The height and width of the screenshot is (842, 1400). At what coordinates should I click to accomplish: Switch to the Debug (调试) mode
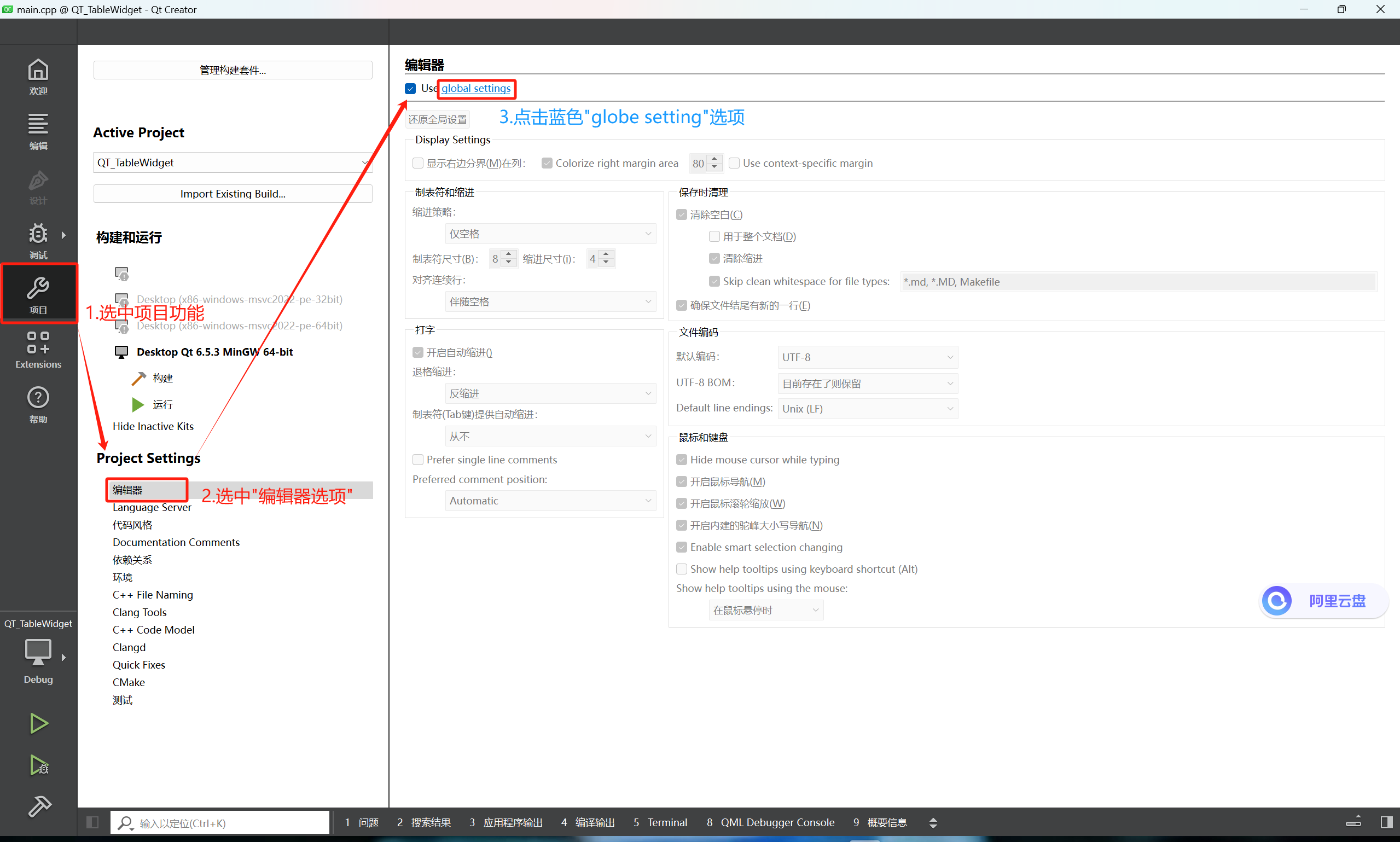(38, 241)
